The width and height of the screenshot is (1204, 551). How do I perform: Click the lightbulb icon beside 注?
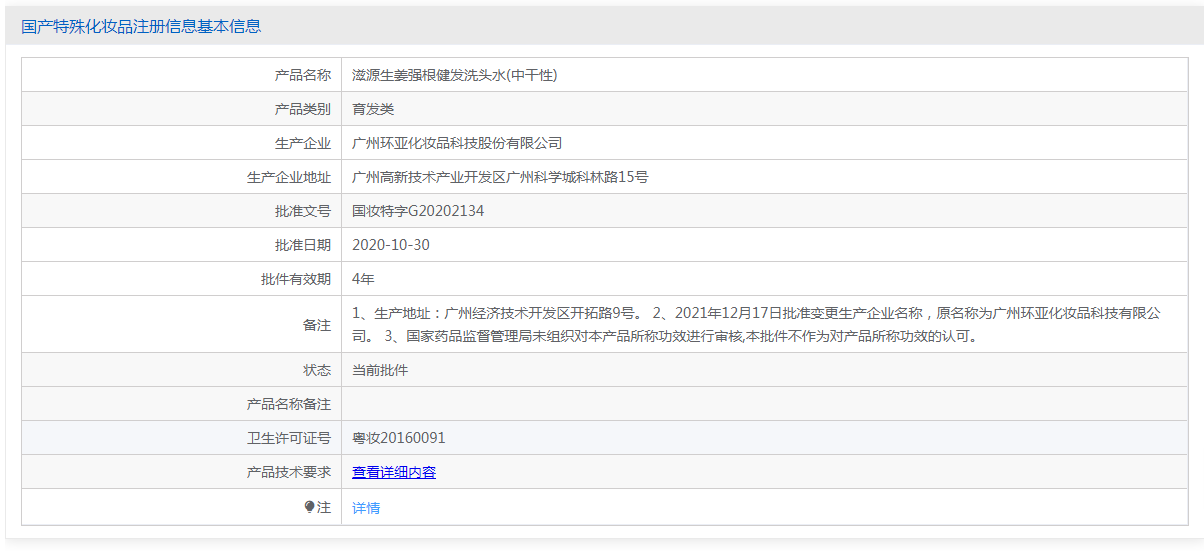pos(310,507)
